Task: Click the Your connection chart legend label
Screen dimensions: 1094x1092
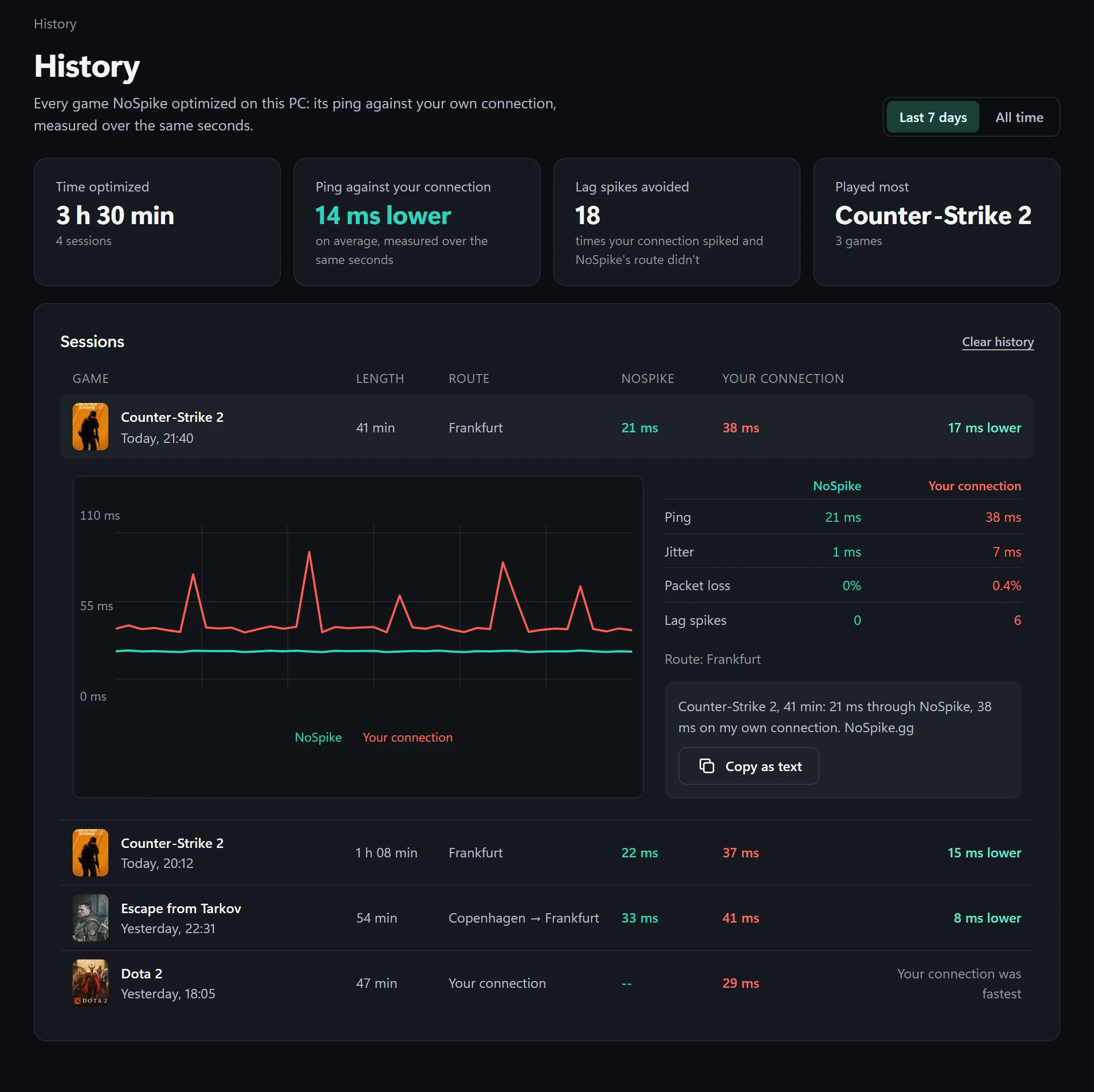Action: [x=408, y=737]
